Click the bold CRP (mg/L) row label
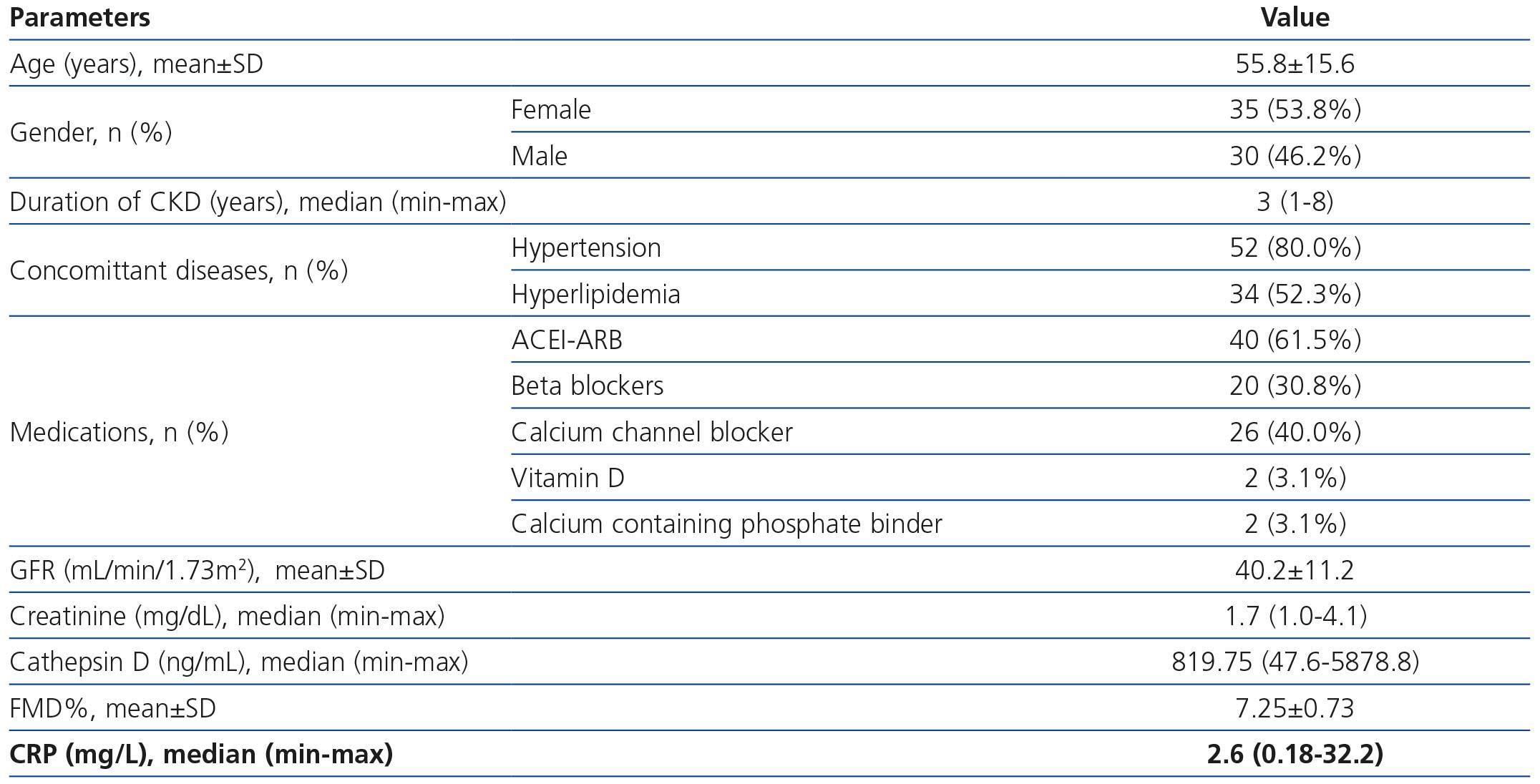 (201, 755)
